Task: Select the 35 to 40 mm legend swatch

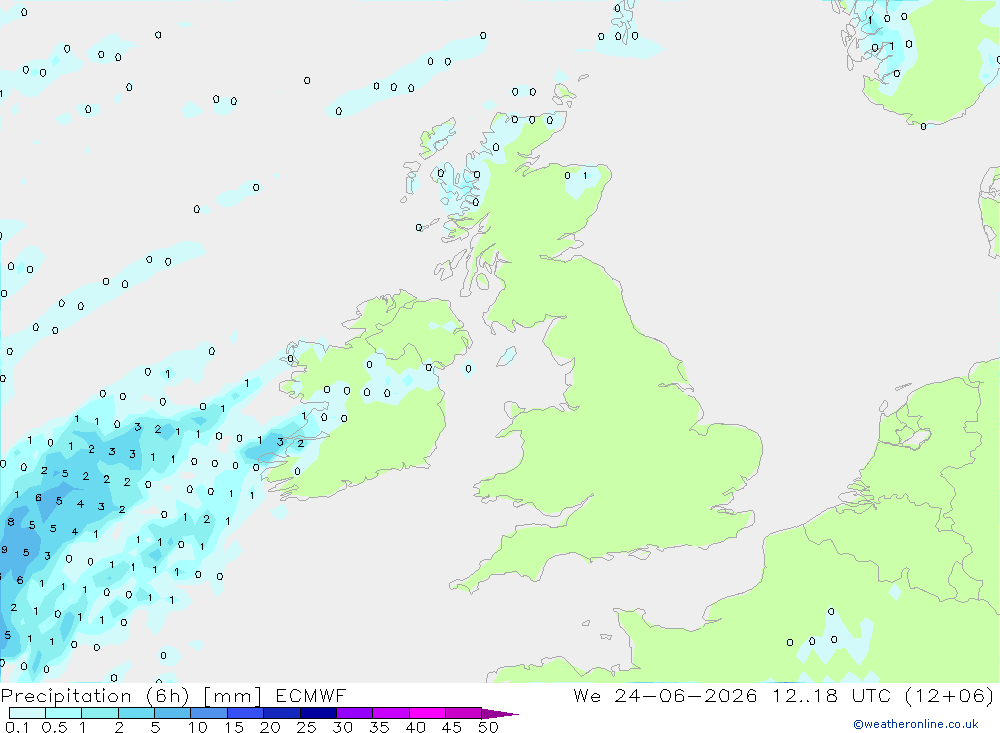Action: (390, 713)
